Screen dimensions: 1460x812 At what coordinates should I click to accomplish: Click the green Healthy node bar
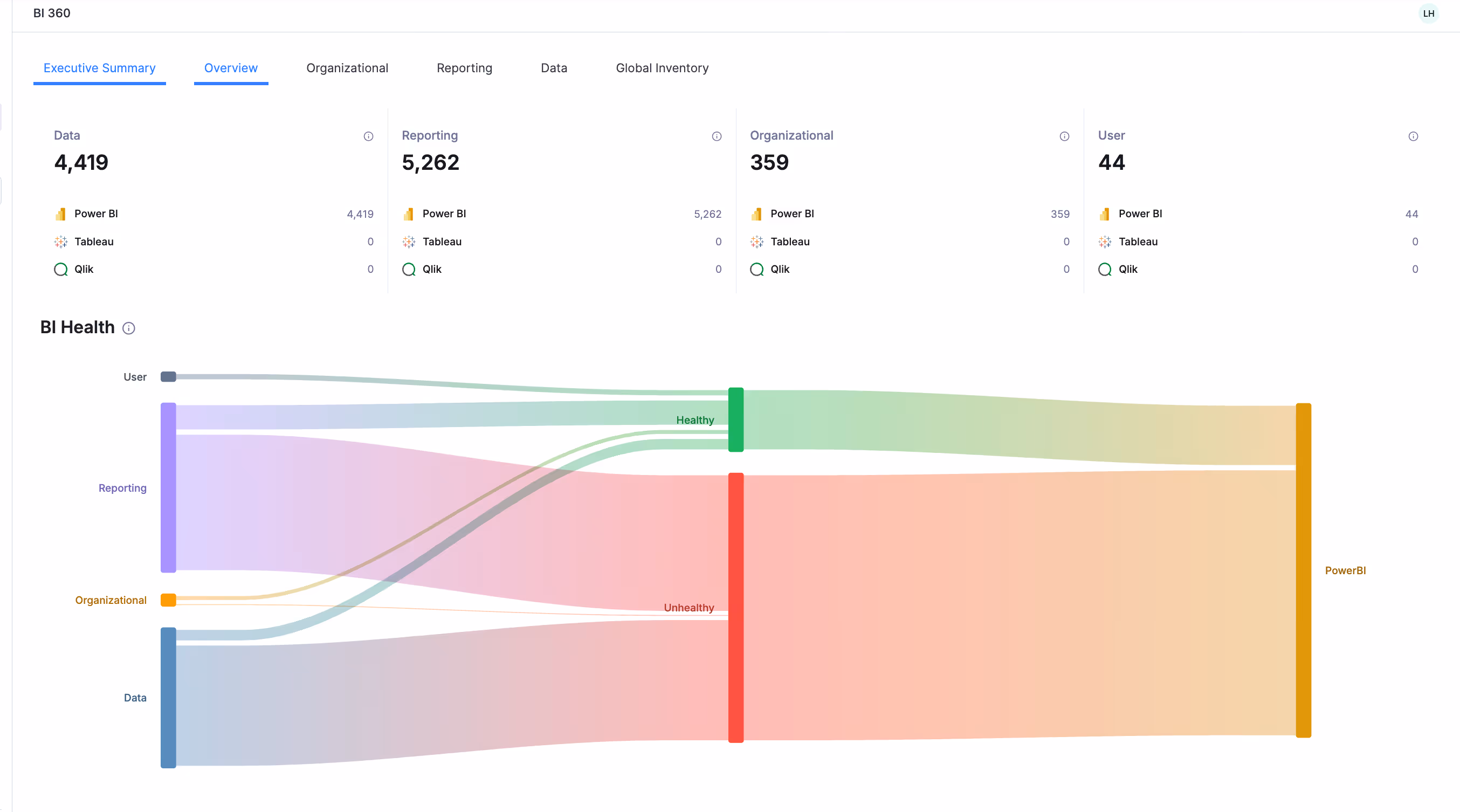click(736, 420)
